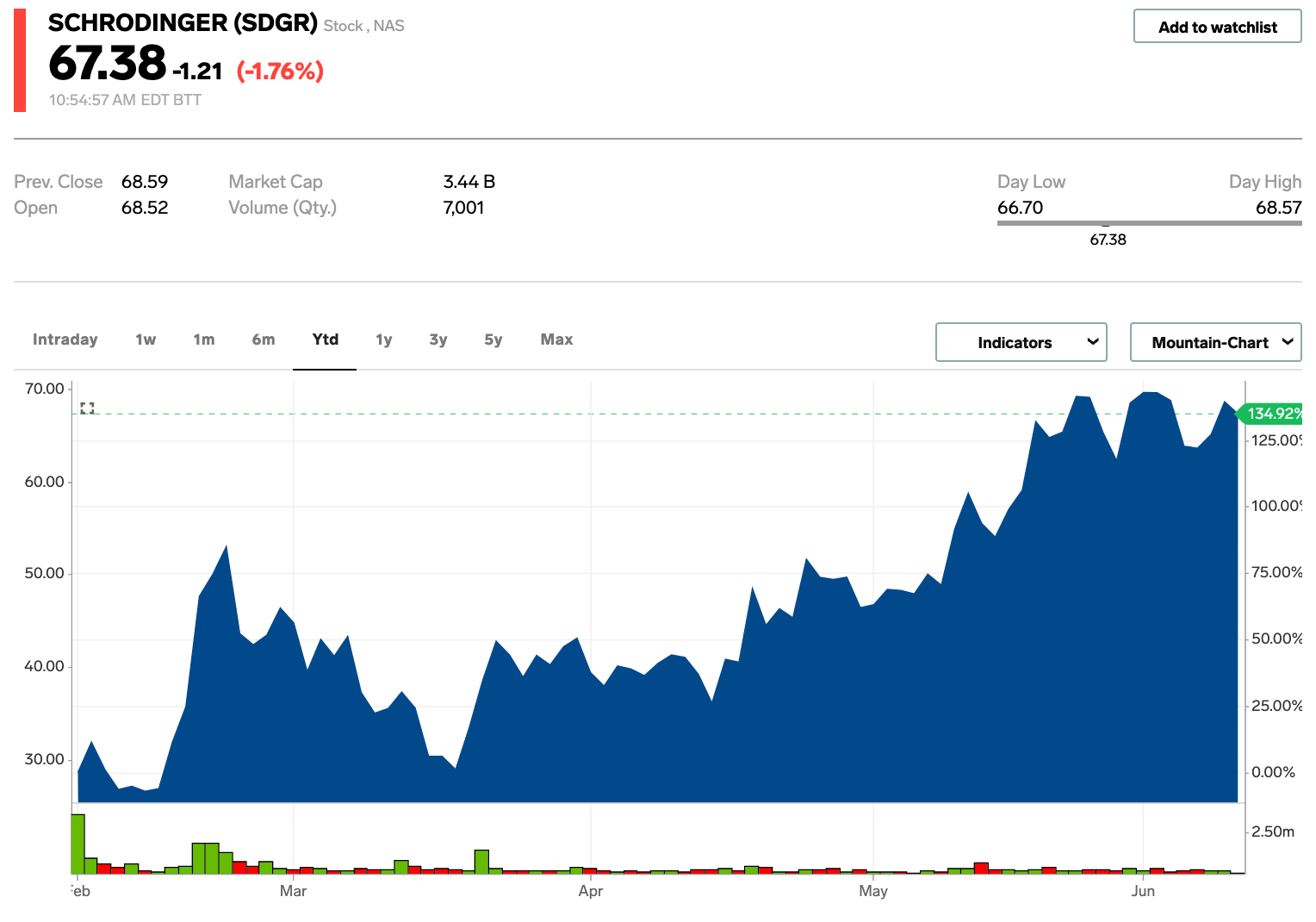The image size is (1316, 922).
Task: Select the 1w time range tab
Action: [x=146, y=340]
